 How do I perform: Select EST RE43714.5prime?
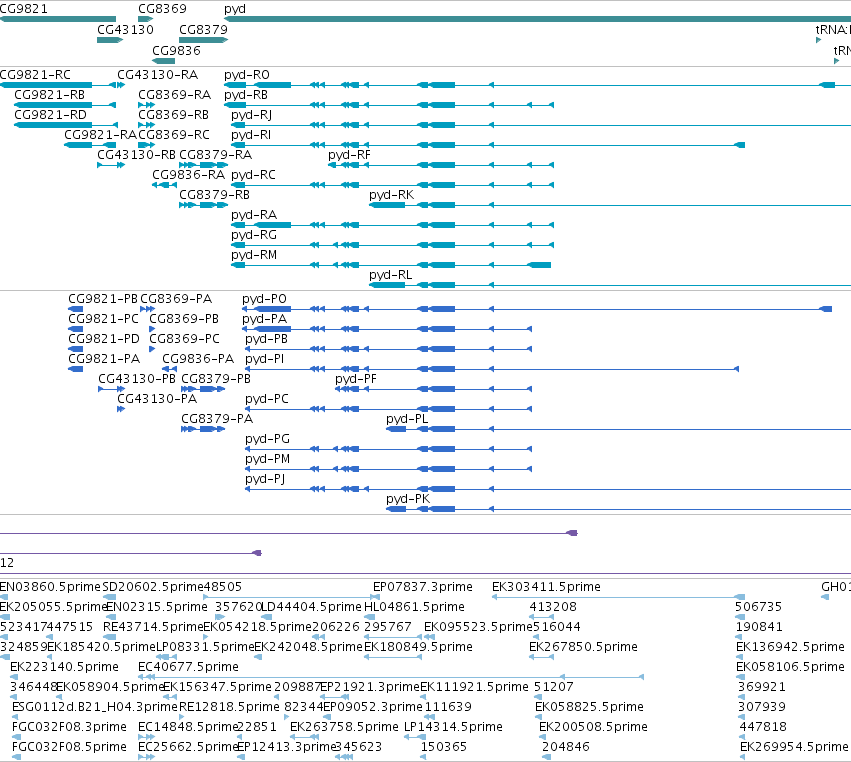click(x=153, y=627)
